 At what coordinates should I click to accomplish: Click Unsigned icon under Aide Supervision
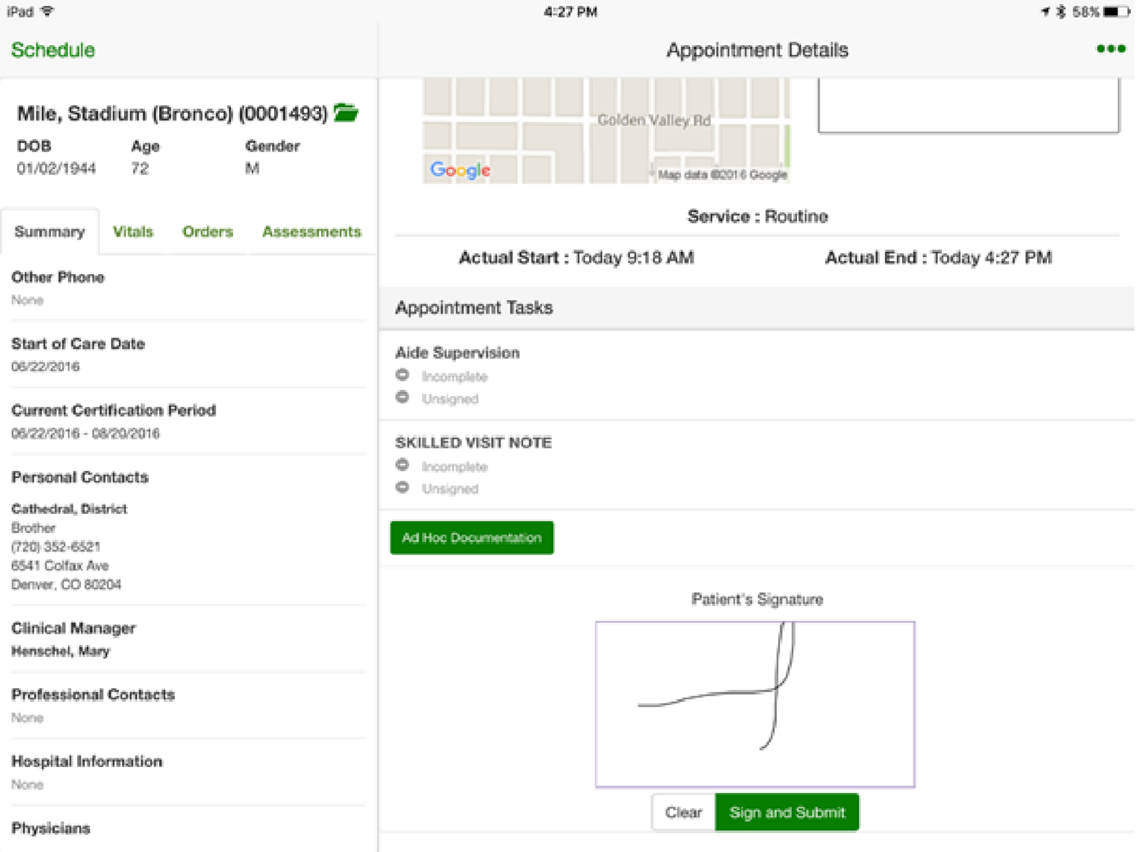403,398
